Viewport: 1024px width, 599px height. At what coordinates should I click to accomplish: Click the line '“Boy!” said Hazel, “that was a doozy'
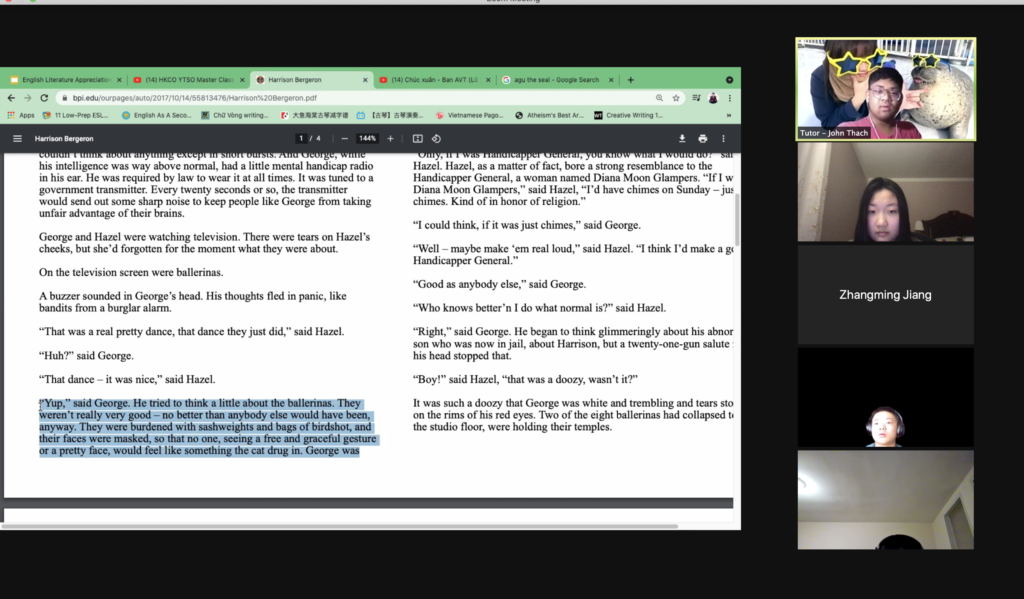pyautogui.click(x=525, y=379)
